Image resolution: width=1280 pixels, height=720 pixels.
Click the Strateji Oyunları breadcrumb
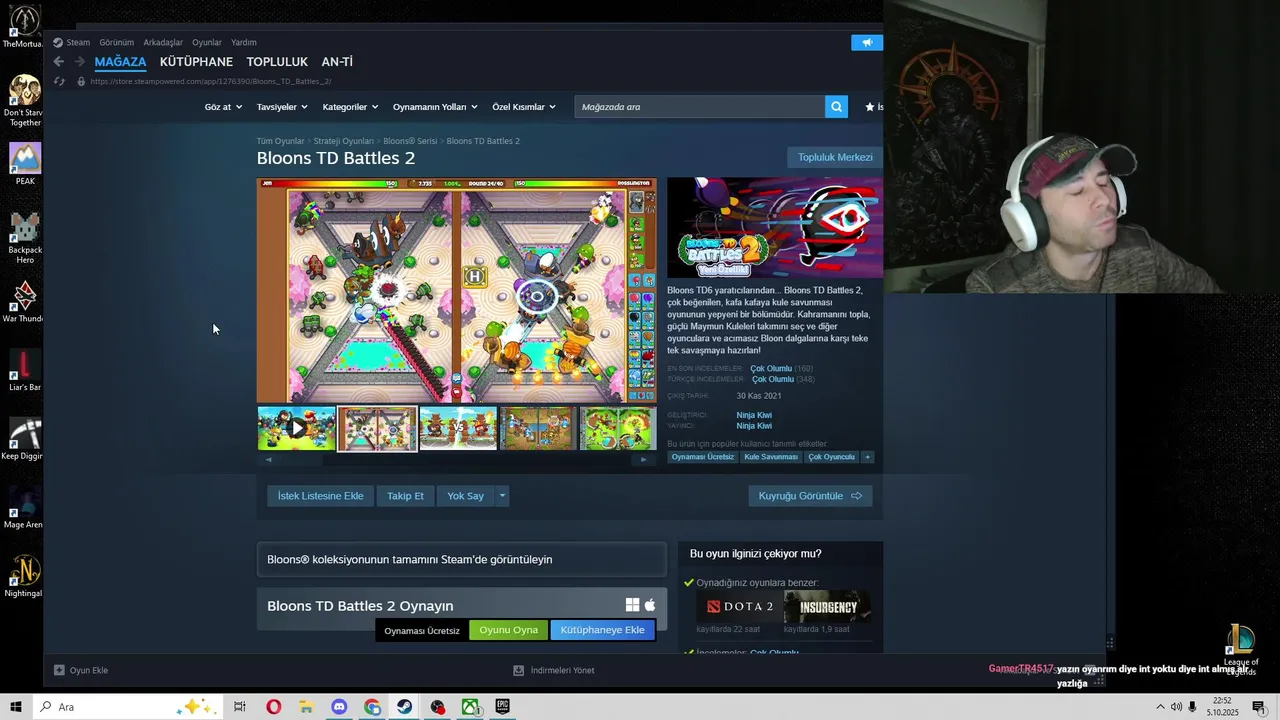click(343, 141)
